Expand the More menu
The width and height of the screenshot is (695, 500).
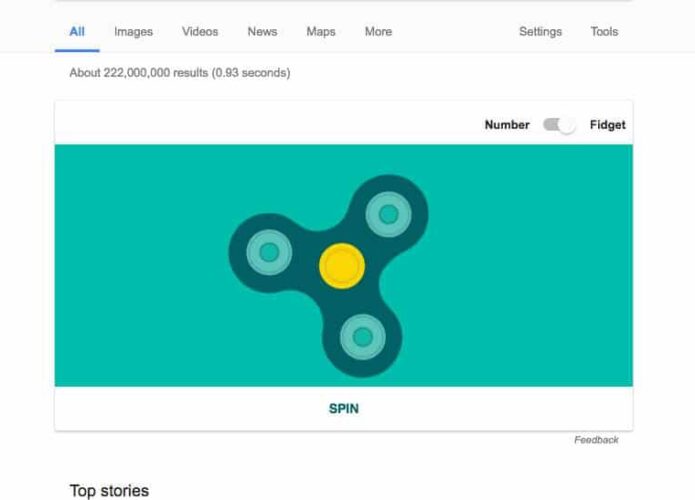pos(379,32)
